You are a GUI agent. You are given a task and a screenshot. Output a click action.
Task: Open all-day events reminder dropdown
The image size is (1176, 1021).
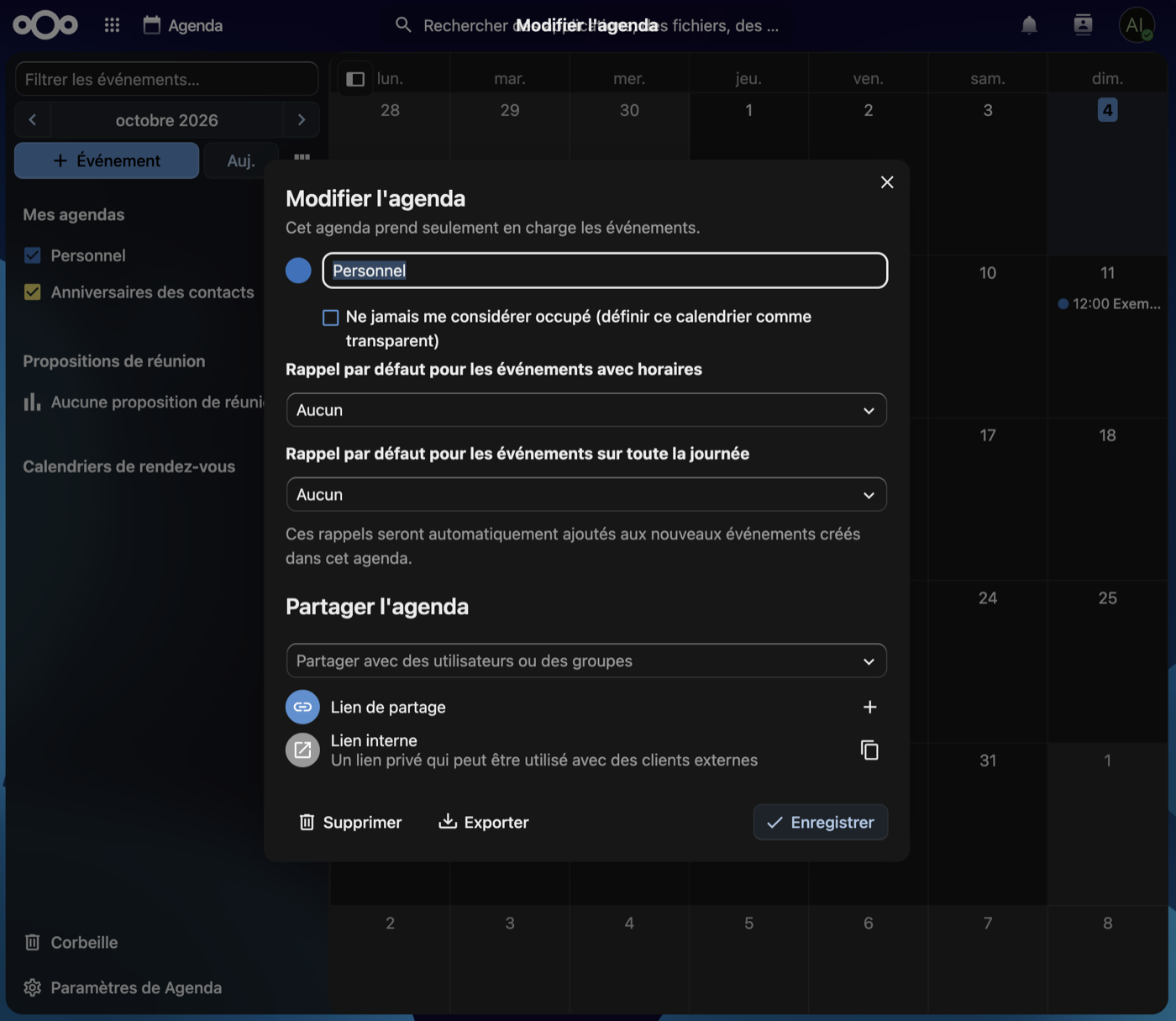pos(586,494)
